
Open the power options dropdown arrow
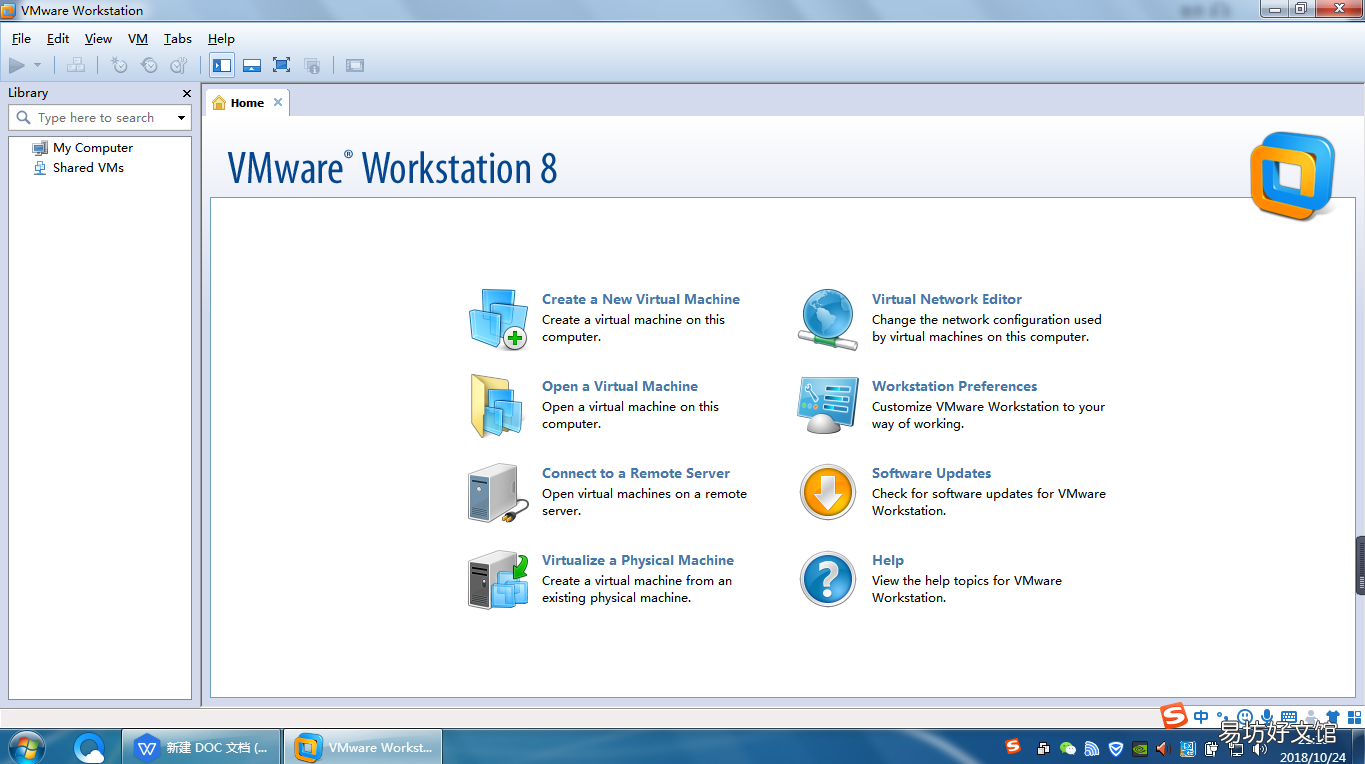point(37,66)
